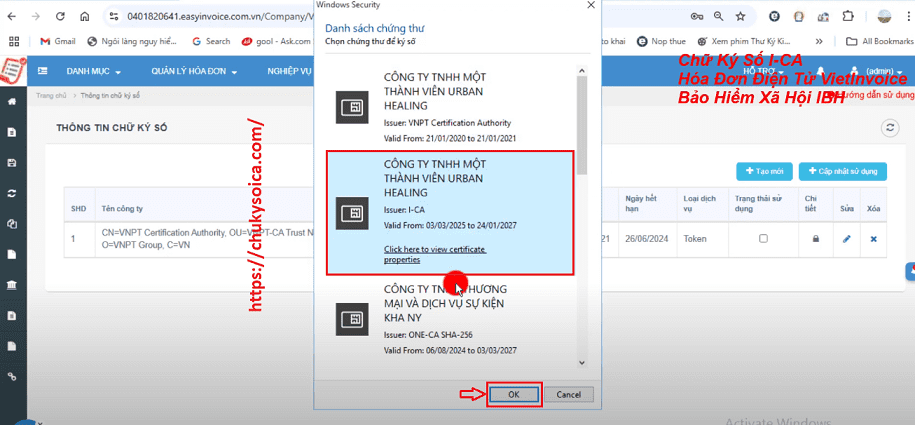Select the KHA NY ONE-CA SHA-256 certificate
The width and height of the screenshot is (915, 425).
click(450, 319)
